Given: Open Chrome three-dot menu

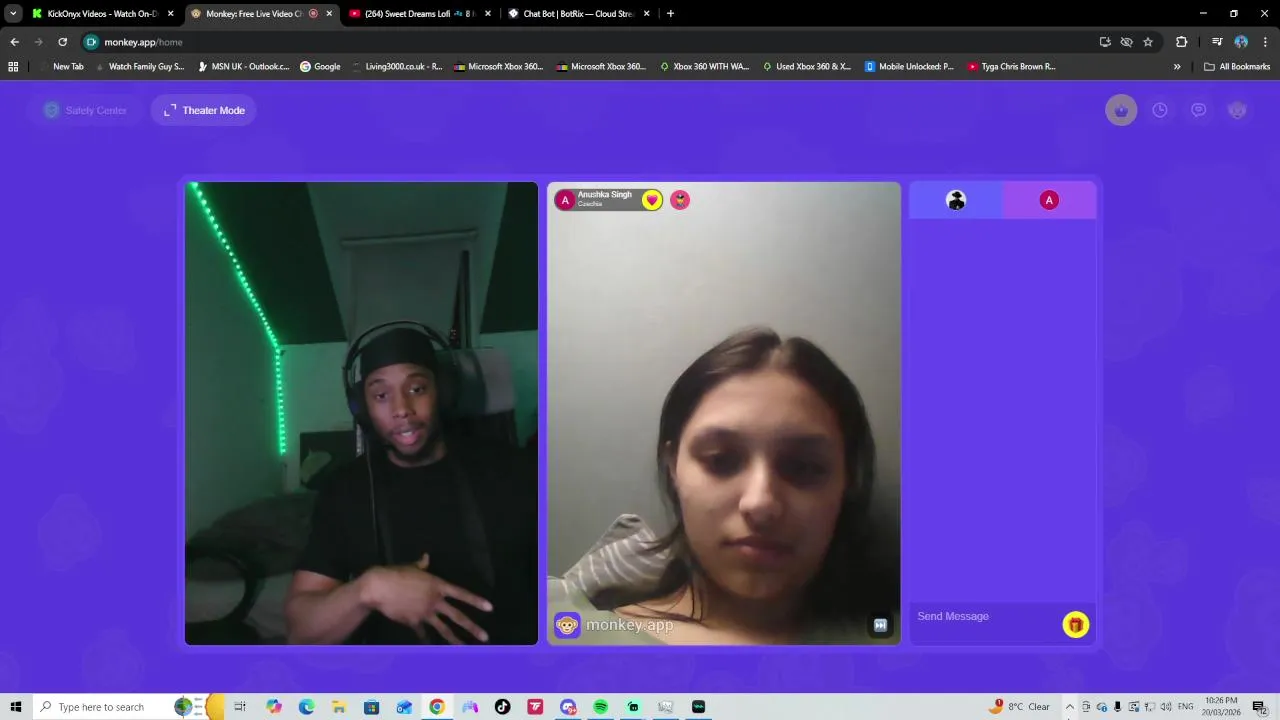Looking at the screenshot, I should [x=1266, y=42].
